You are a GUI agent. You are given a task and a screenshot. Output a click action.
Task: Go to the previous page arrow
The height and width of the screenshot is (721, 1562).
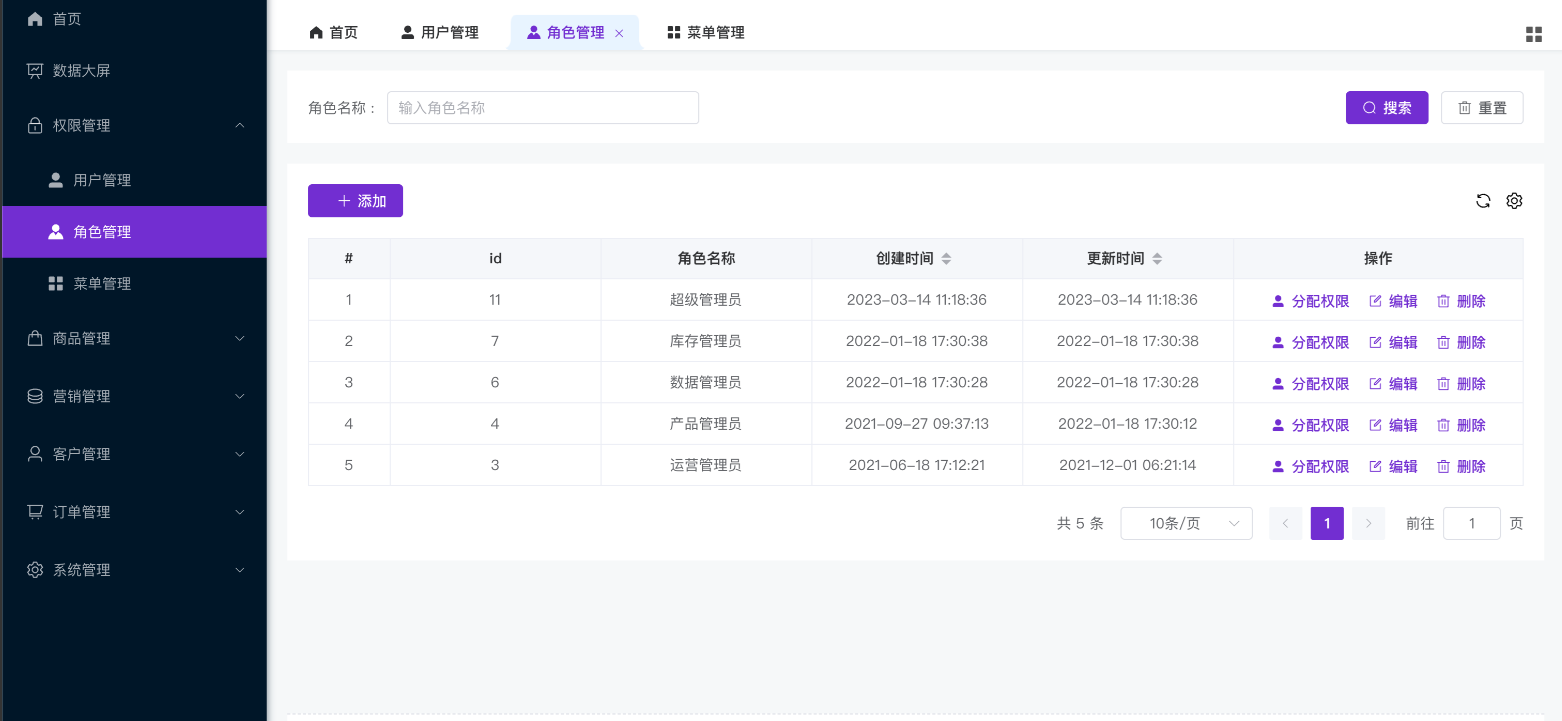tap(1285, 524)
